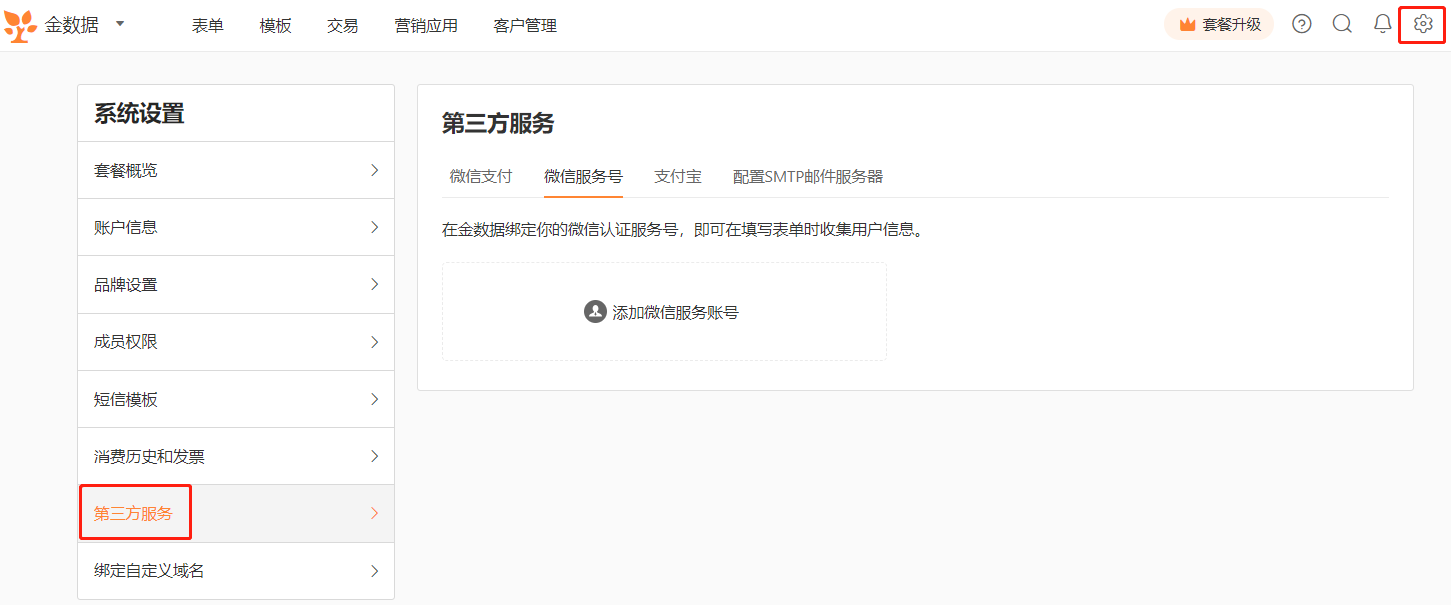1451x605 pixels.
Task: Open the dropdown arrow beside 金数据
Action: [x=120, y=23]
